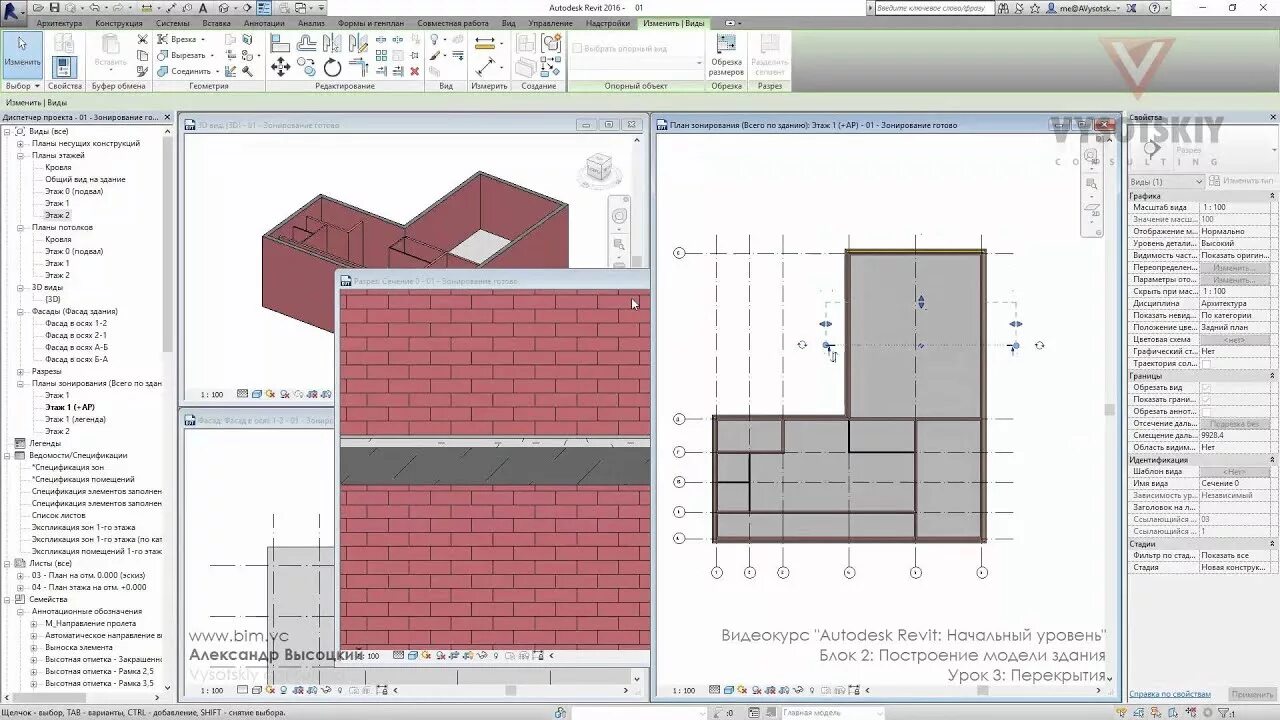
Task: Toggle the Показать границы checkbox
Action: 1206,399
